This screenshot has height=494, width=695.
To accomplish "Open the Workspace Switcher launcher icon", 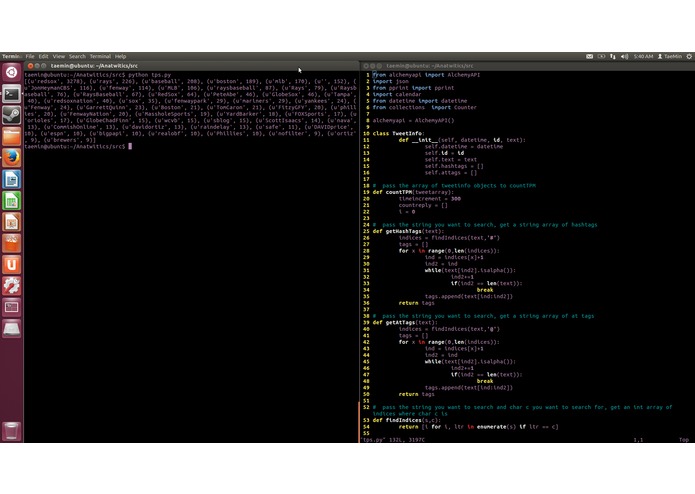I will pyautogui.click(x=12, y=307).
